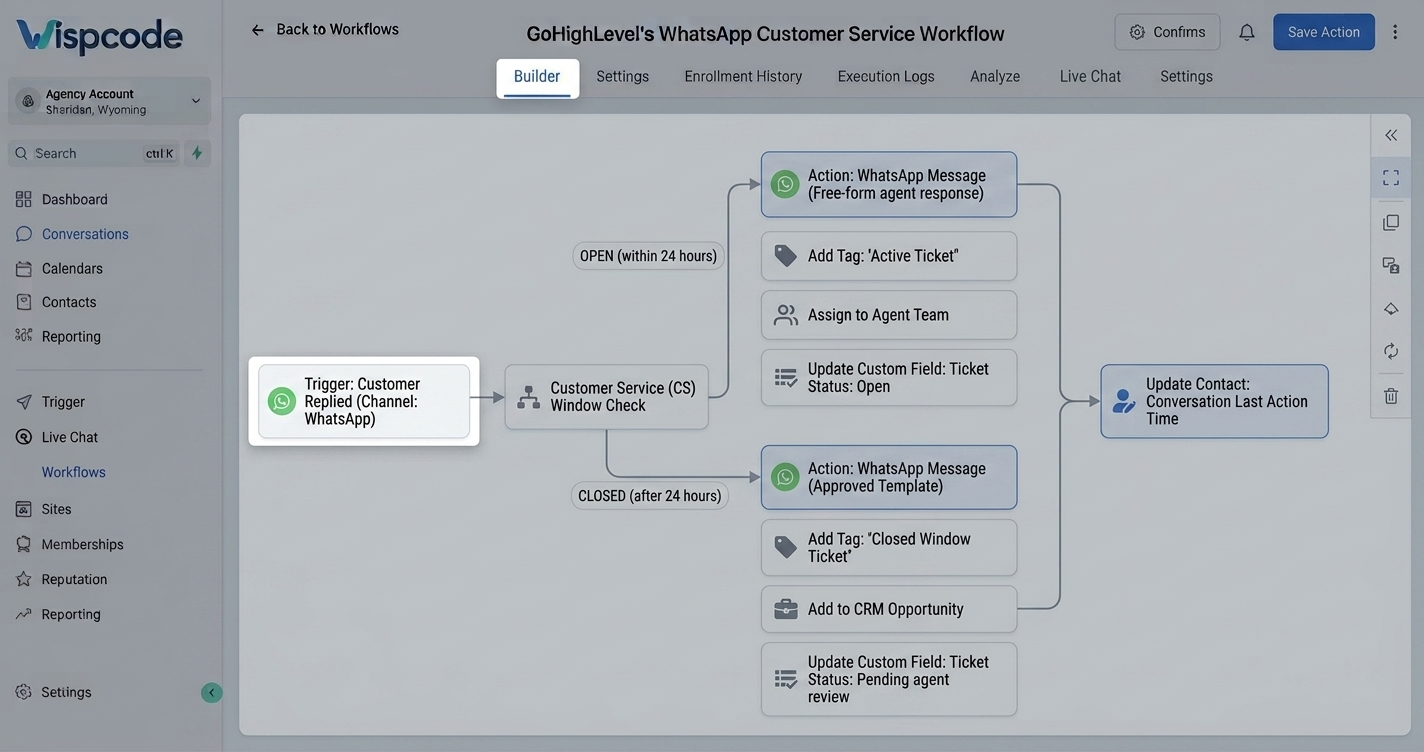
Task: Open Memberships in the sidebar
Action: coord(82,544)
